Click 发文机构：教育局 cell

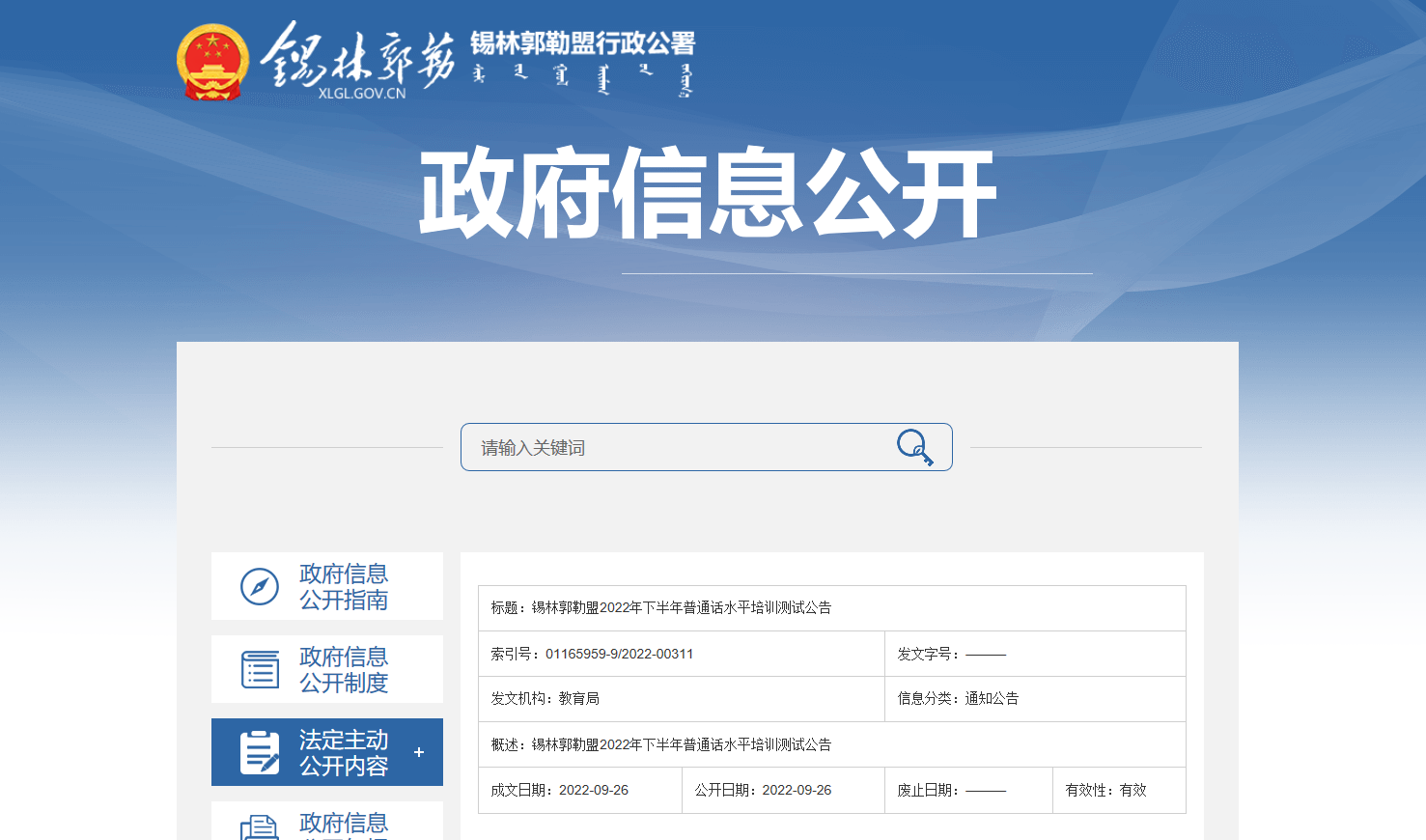[682, 699]
